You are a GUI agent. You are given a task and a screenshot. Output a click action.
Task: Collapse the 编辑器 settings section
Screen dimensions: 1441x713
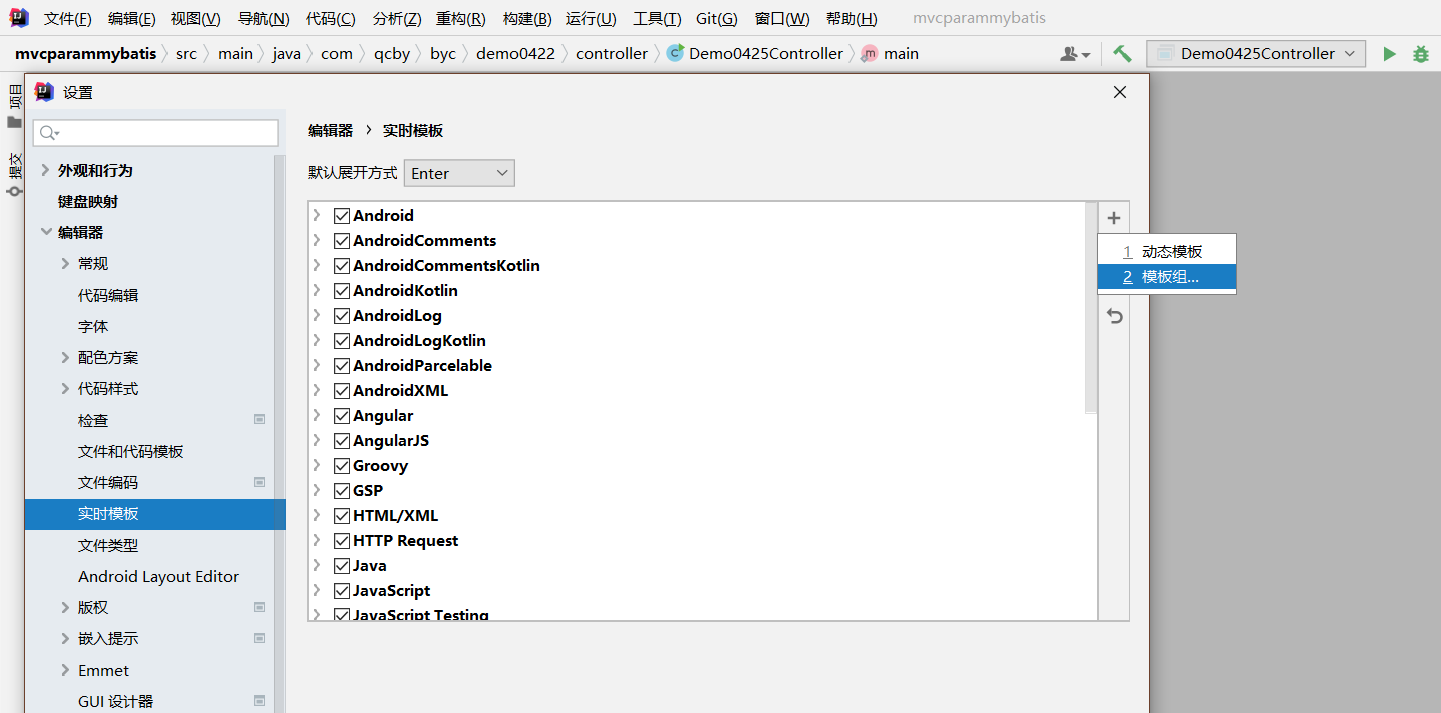(45, 232)
